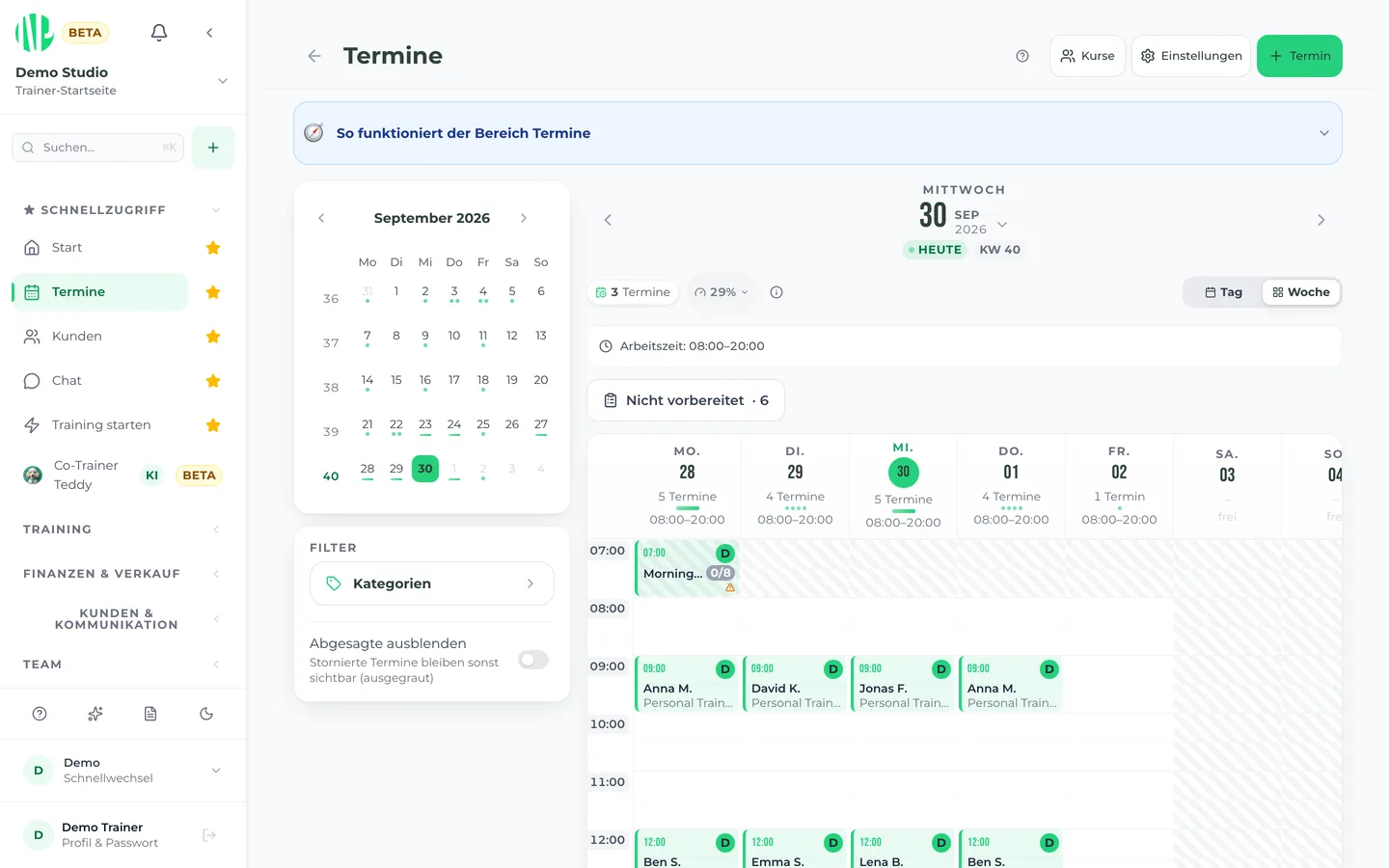The width and height of the screenshot is (1389, 868).
Task: Open the 09:00 David K. appointment
Action: [795, 684]
